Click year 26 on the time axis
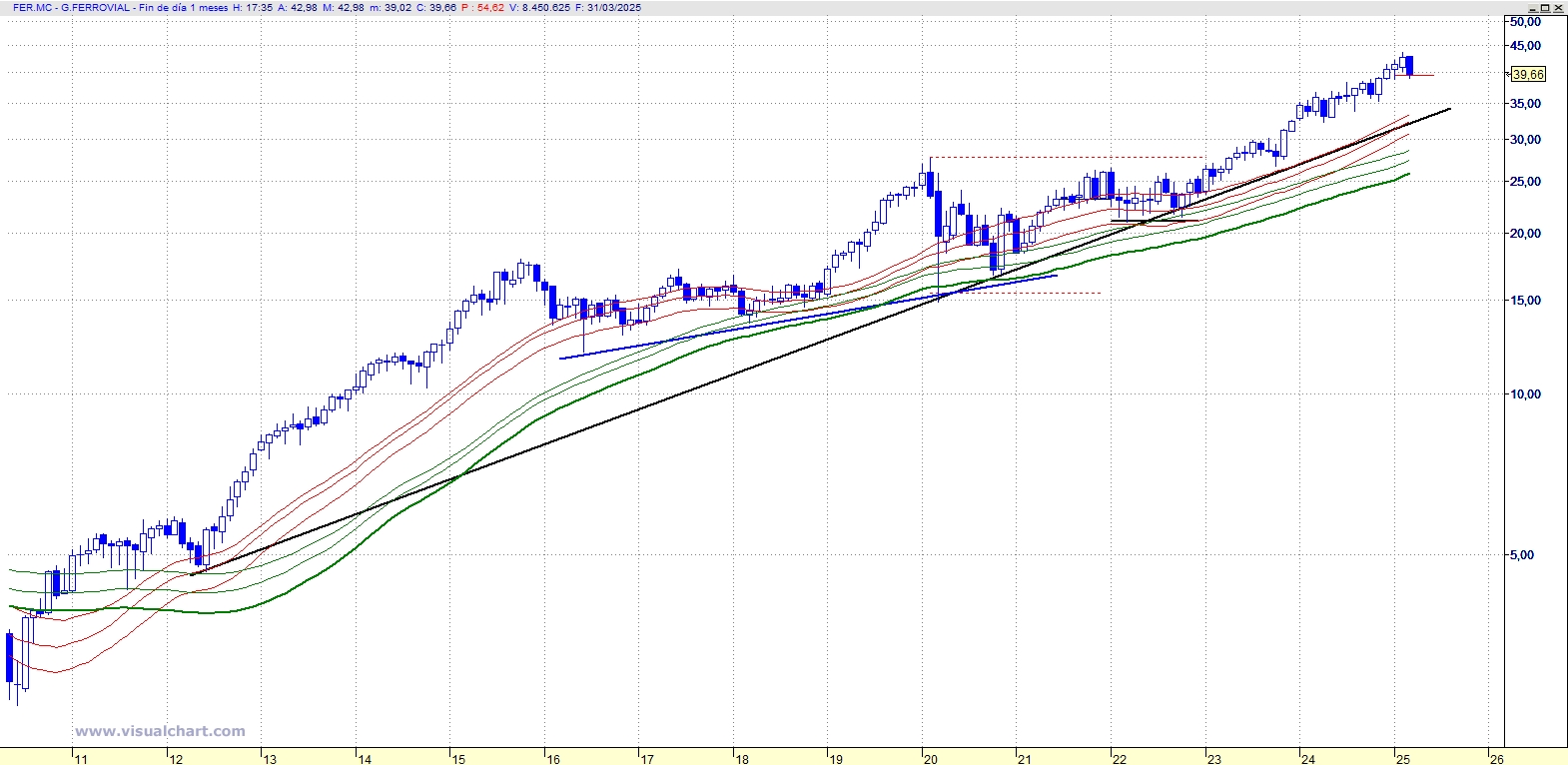1568x765 pixels. point(1497,759)
